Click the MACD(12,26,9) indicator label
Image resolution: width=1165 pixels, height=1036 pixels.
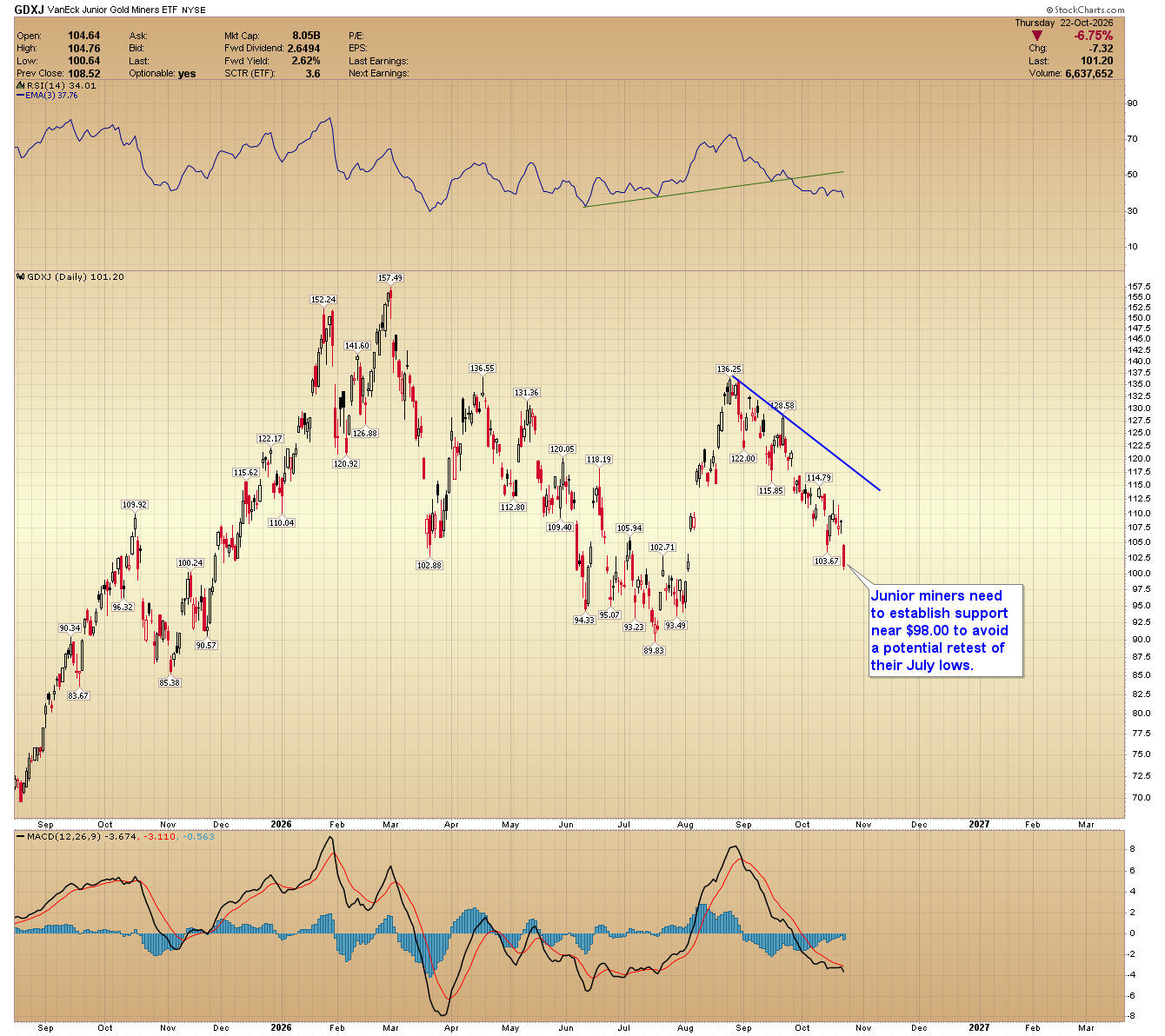click(x=115, y=837)
